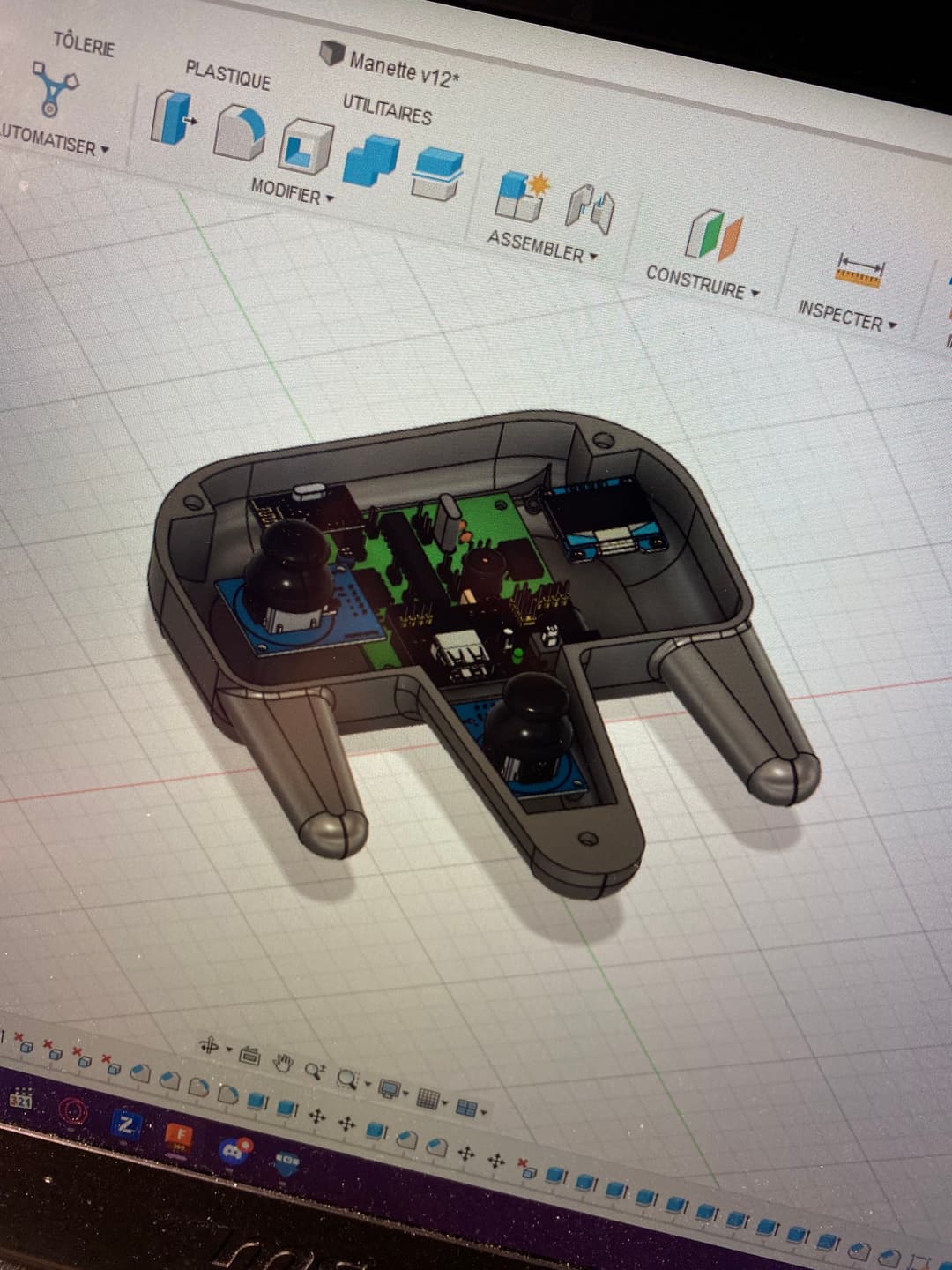
Task: Open the INSPECTER dropdown menu
Action: coord(846,317)
